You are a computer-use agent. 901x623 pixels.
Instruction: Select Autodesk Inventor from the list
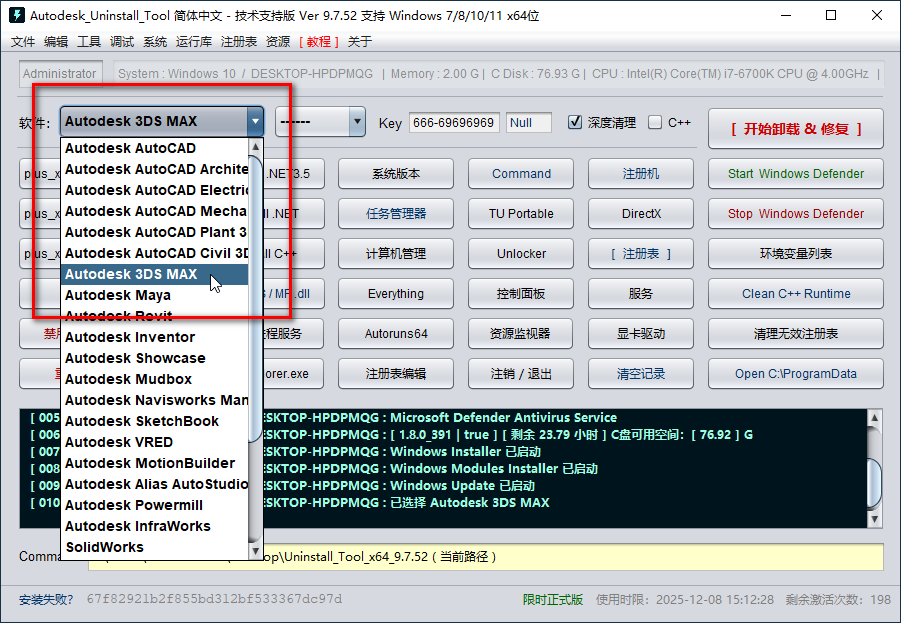pos(155,337)
